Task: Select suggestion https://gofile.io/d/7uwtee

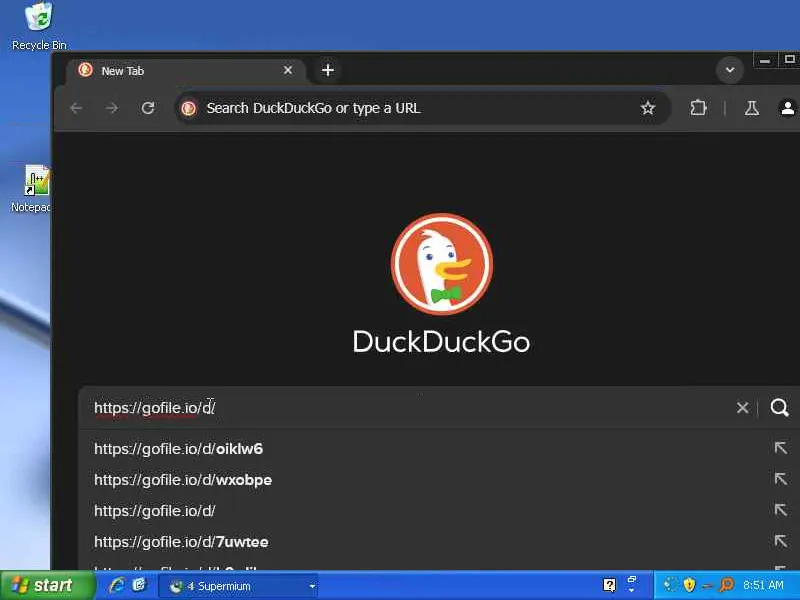Action: pyautogui.click(x=181, y=542)
